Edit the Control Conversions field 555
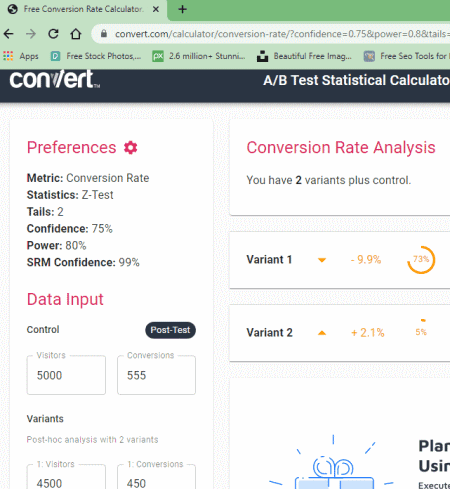 (156, 375)
